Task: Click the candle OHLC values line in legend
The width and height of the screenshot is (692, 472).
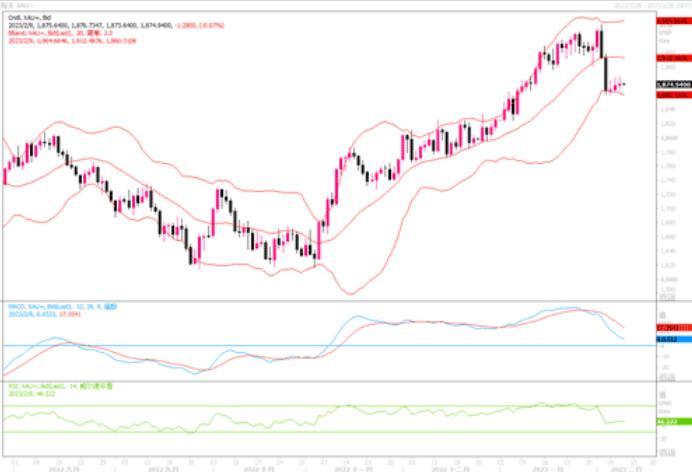Action: [x=80, y=26]
